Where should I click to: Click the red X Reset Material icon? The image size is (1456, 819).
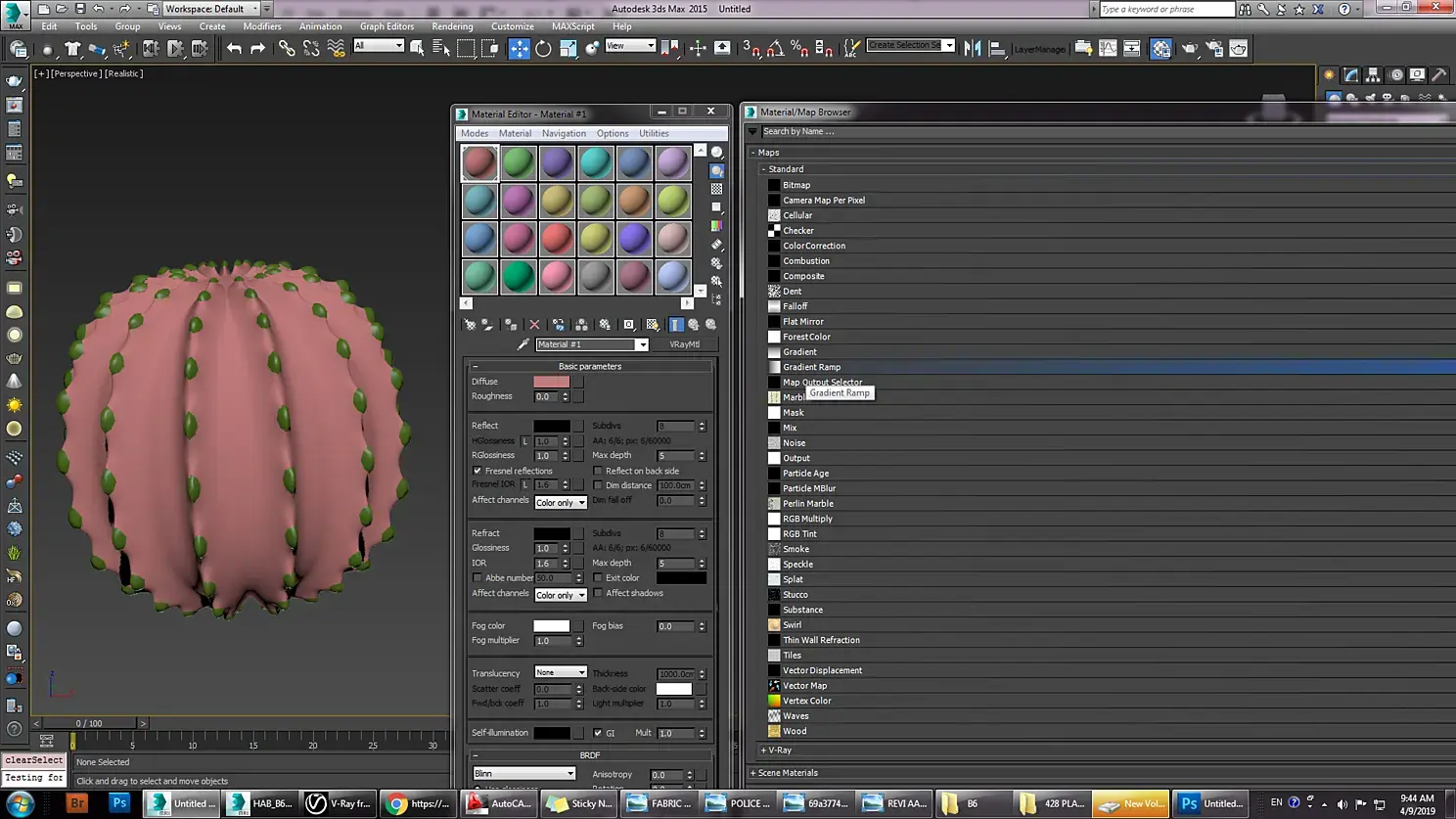pyautogui.click(x=534, y=325)
